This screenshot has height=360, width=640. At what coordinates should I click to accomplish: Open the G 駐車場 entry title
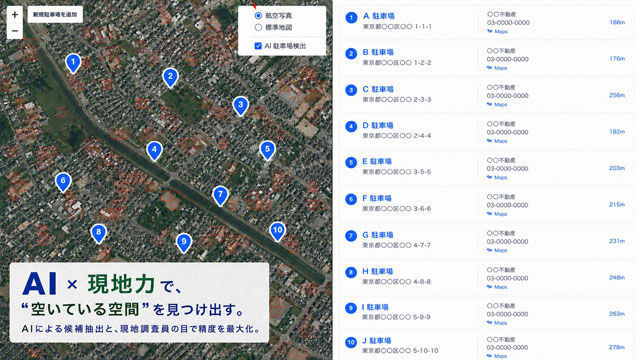(378, 235)
